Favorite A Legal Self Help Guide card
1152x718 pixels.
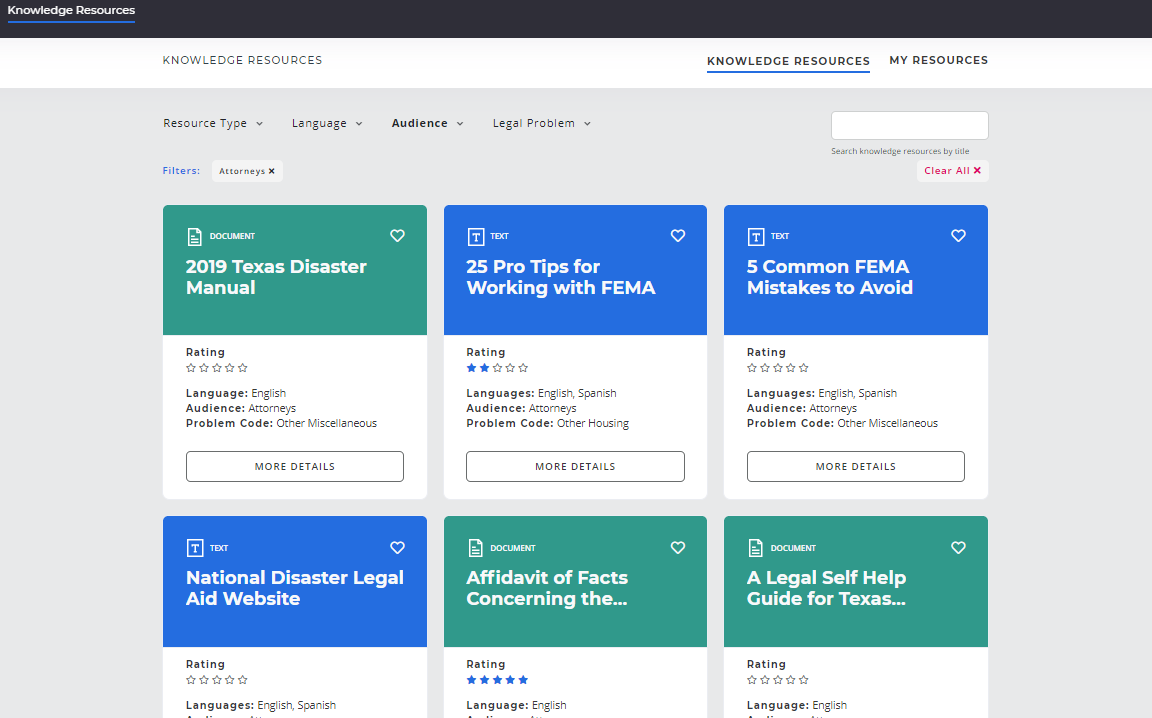958,548
